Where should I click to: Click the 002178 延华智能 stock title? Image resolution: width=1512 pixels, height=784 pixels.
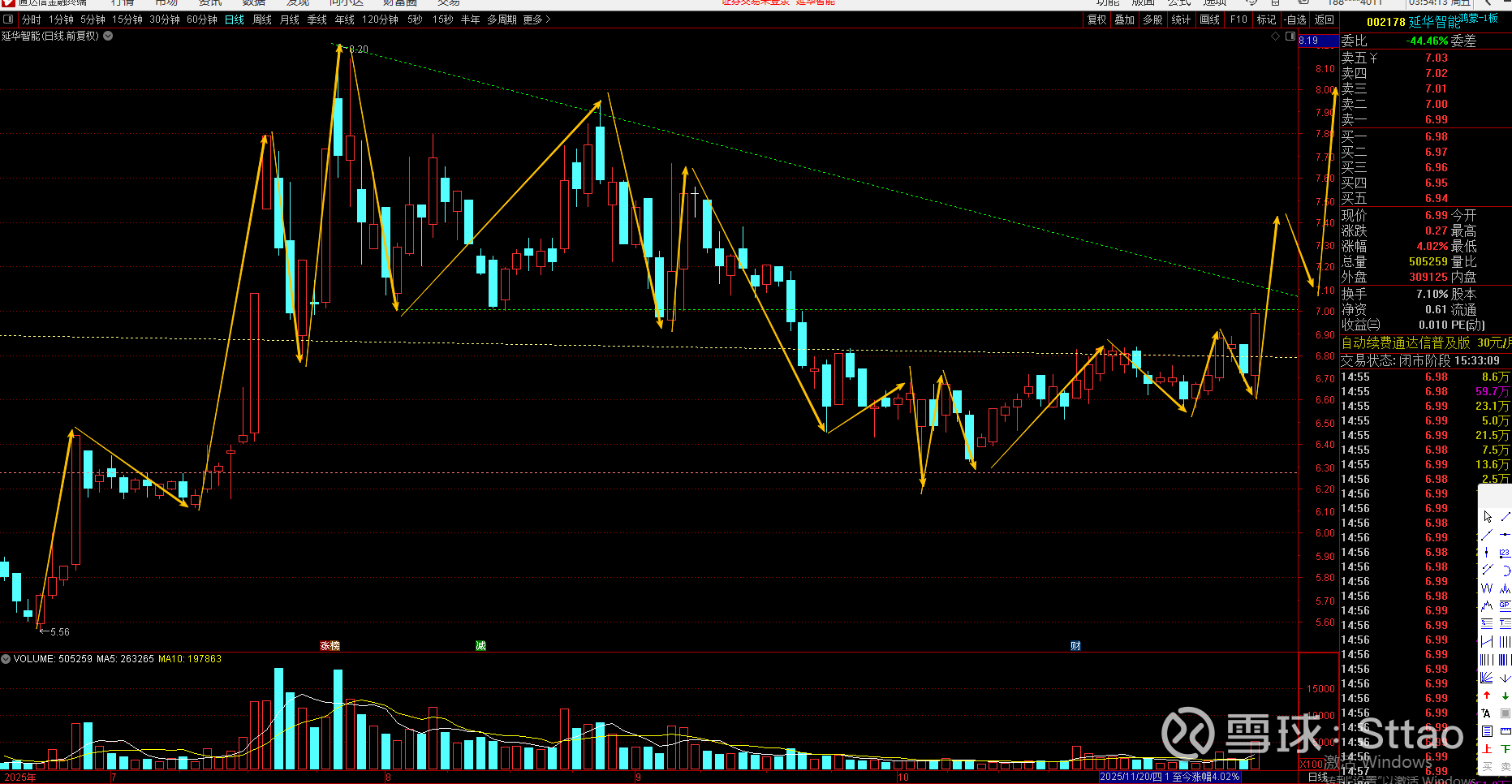tap(1413, 22)
